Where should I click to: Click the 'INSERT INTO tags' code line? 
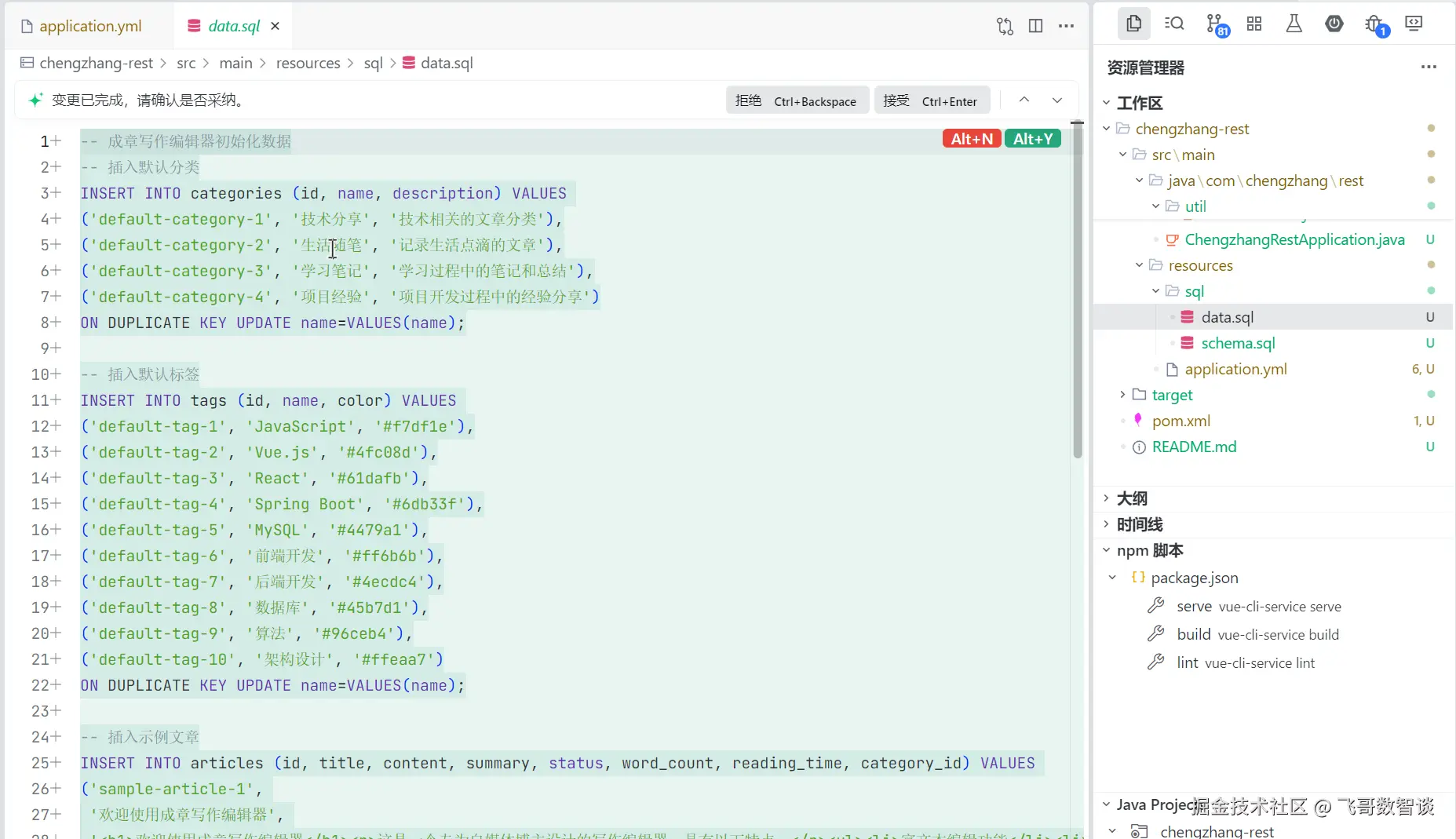pyautogui.click(x=268, y=400)
